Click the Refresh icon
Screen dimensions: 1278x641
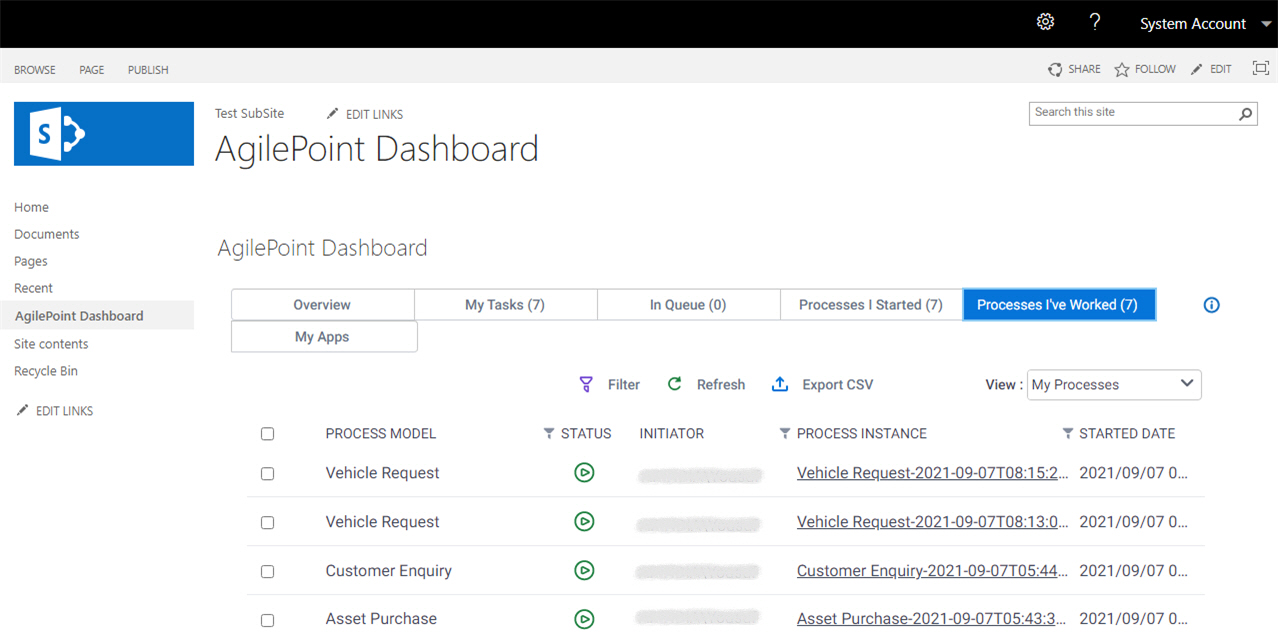(x=675, y=384)
